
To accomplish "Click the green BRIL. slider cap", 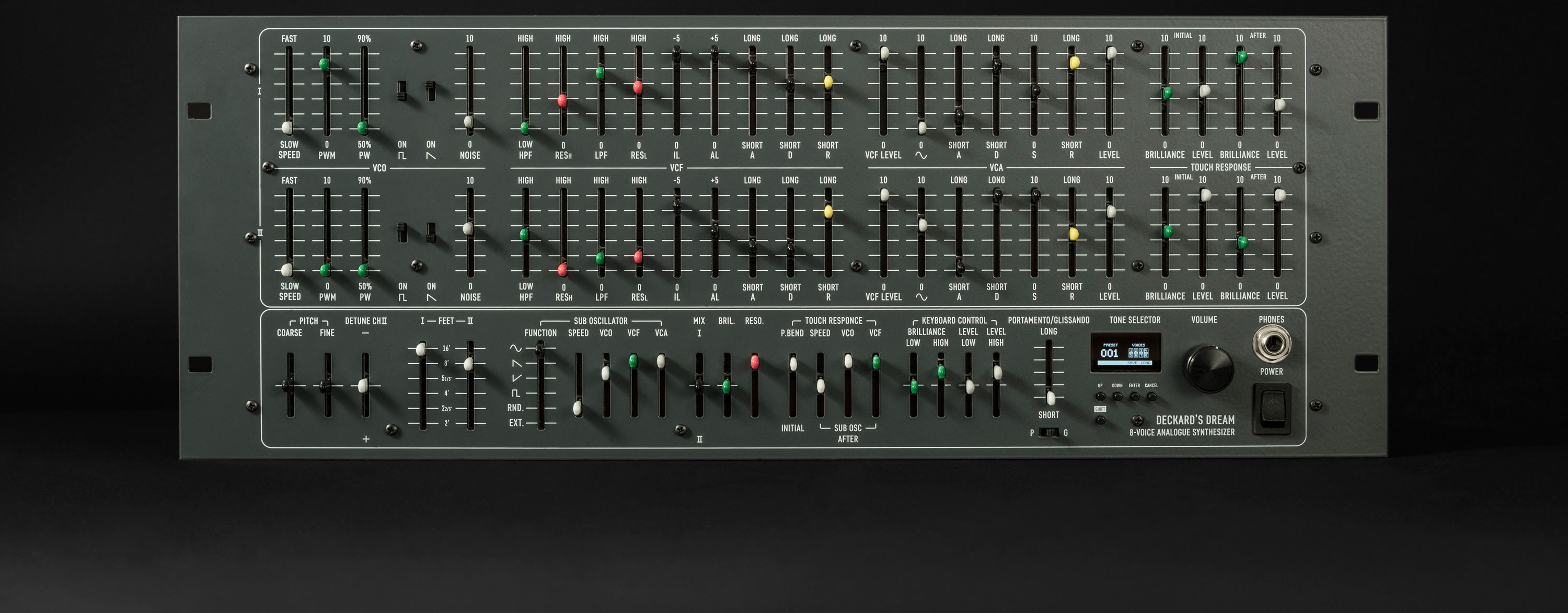I will pos(726,386).
